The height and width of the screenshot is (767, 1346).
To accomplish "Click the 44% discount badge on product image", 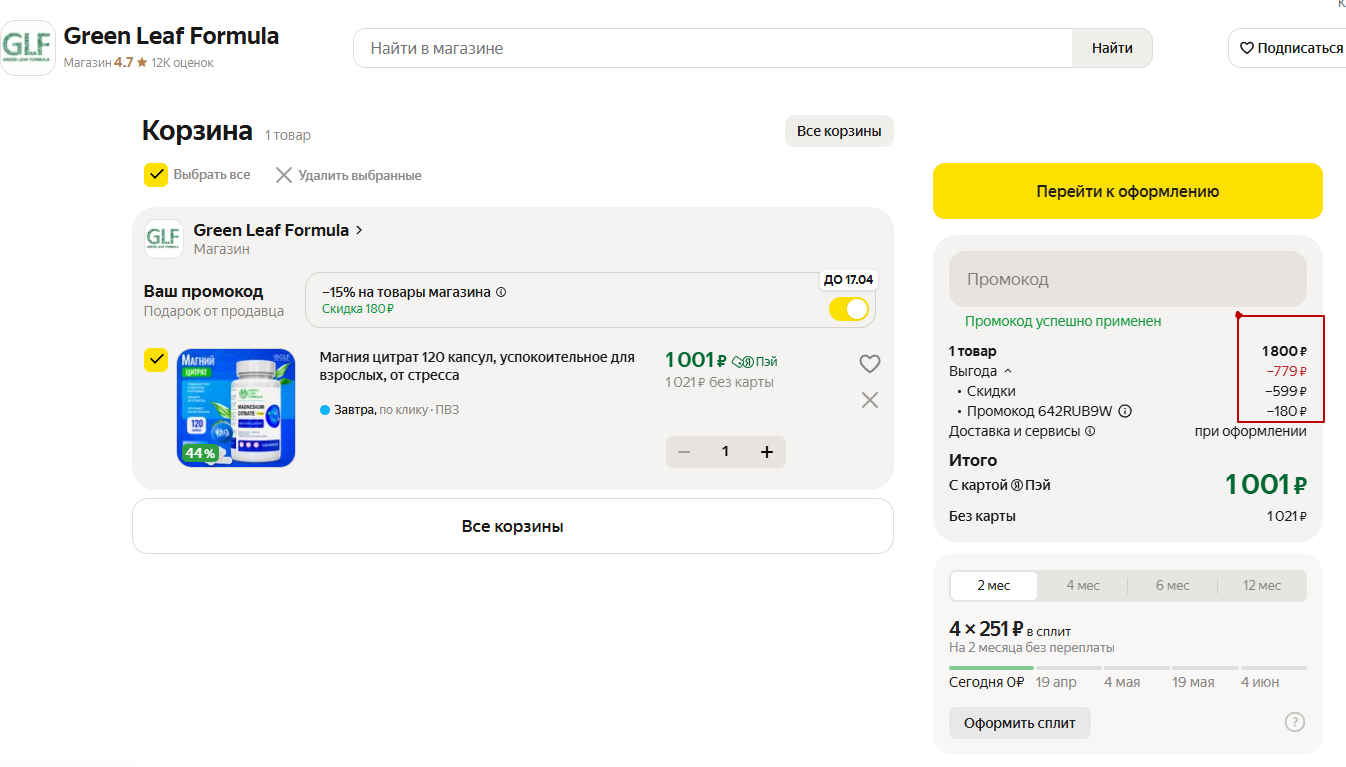I will click(x=200, y=454).
